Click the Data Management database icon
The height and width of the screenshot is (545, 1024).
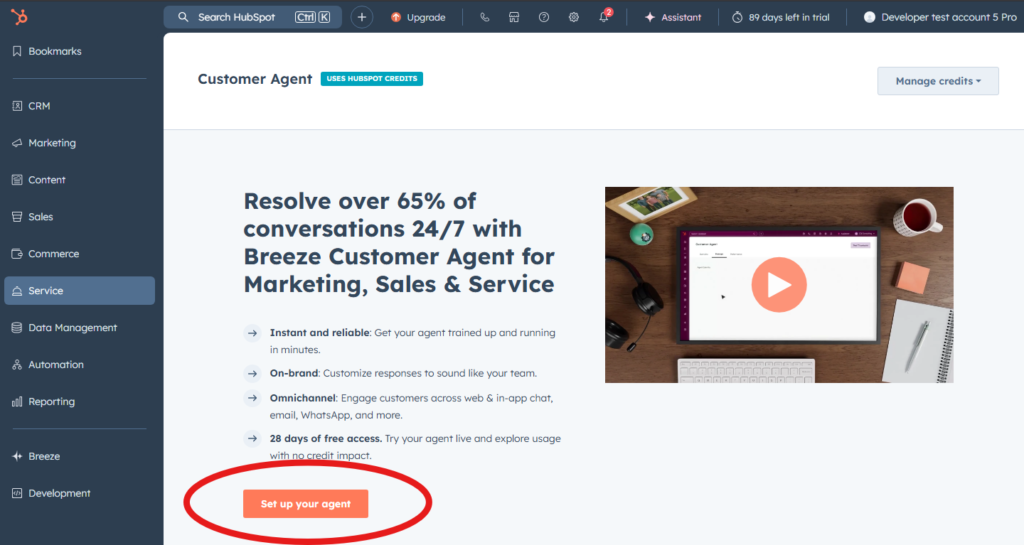coord(17,328)
